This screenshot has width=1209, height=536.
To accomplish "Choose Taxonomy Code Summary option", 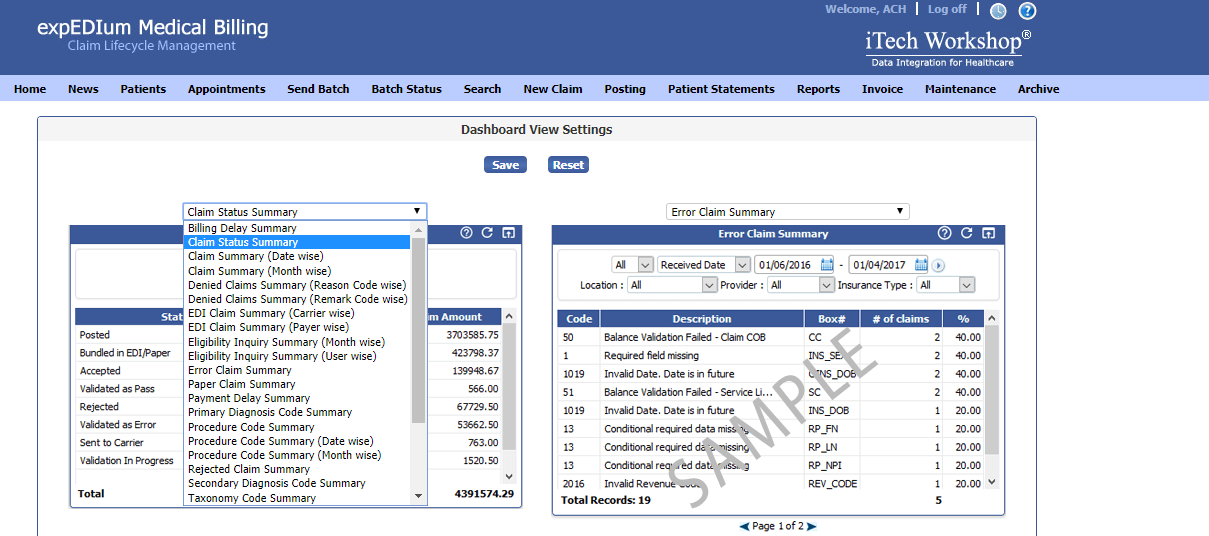I will [297, 498].
